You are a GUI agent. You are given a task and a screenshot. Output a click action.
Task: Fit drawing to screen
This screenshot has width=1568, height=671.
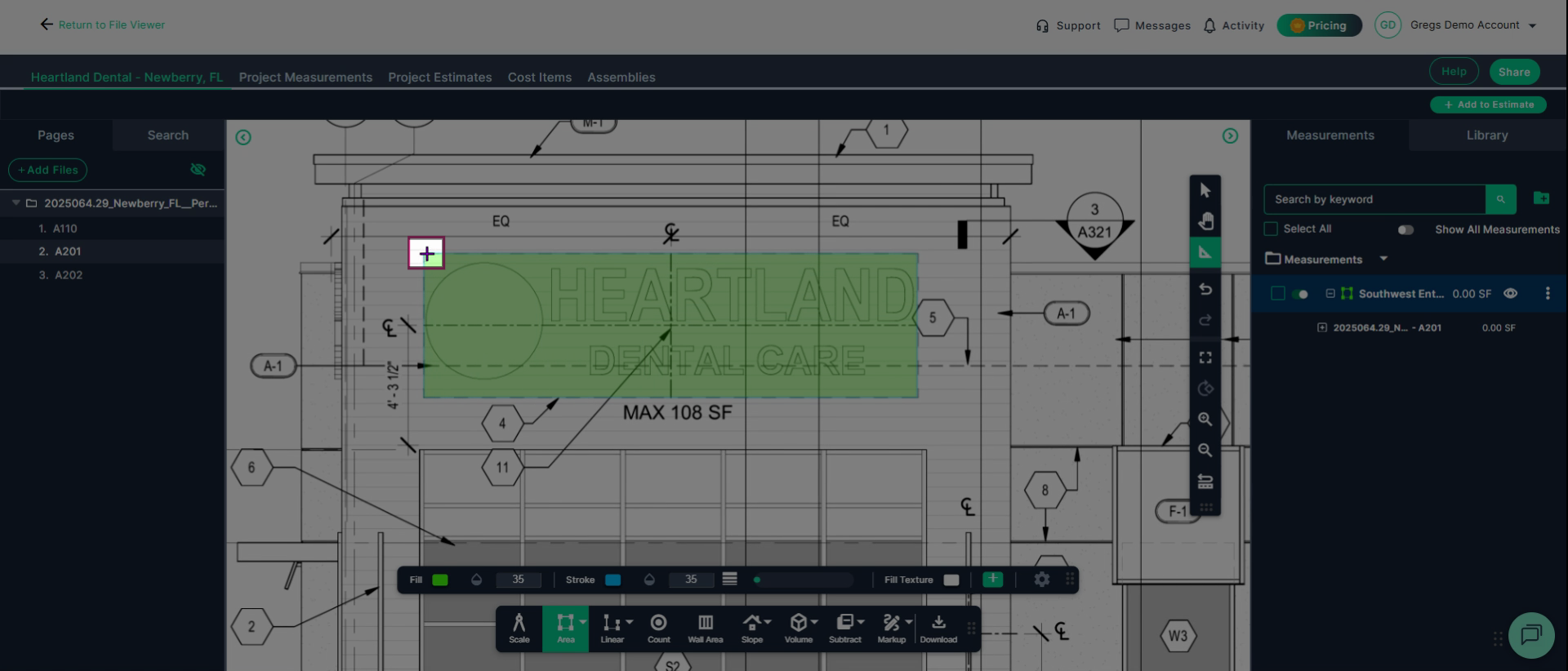[1205, 358]
